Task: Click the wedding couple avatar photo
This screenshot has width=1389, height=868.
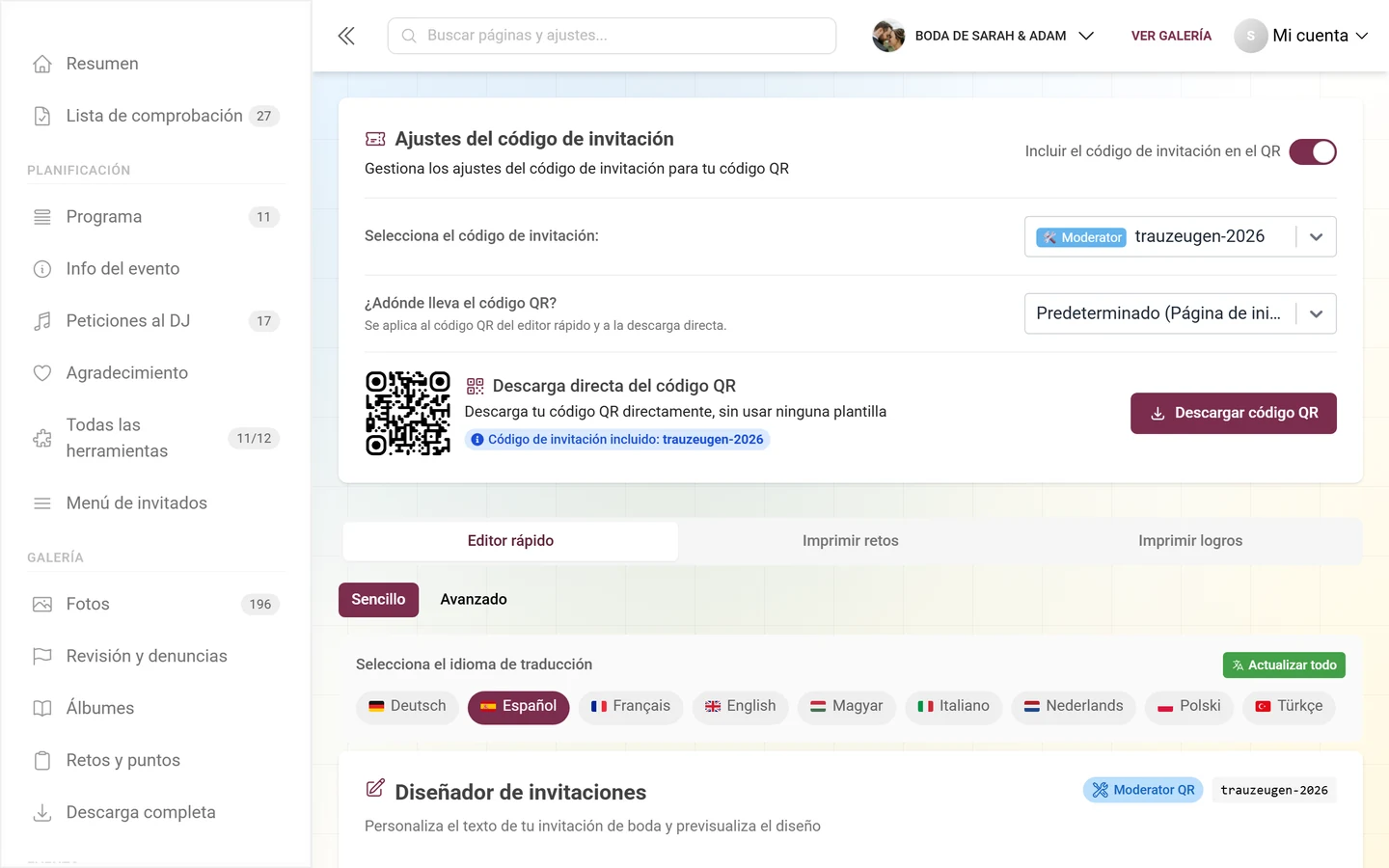Action: pyautogui.click(x=888, y=36)
